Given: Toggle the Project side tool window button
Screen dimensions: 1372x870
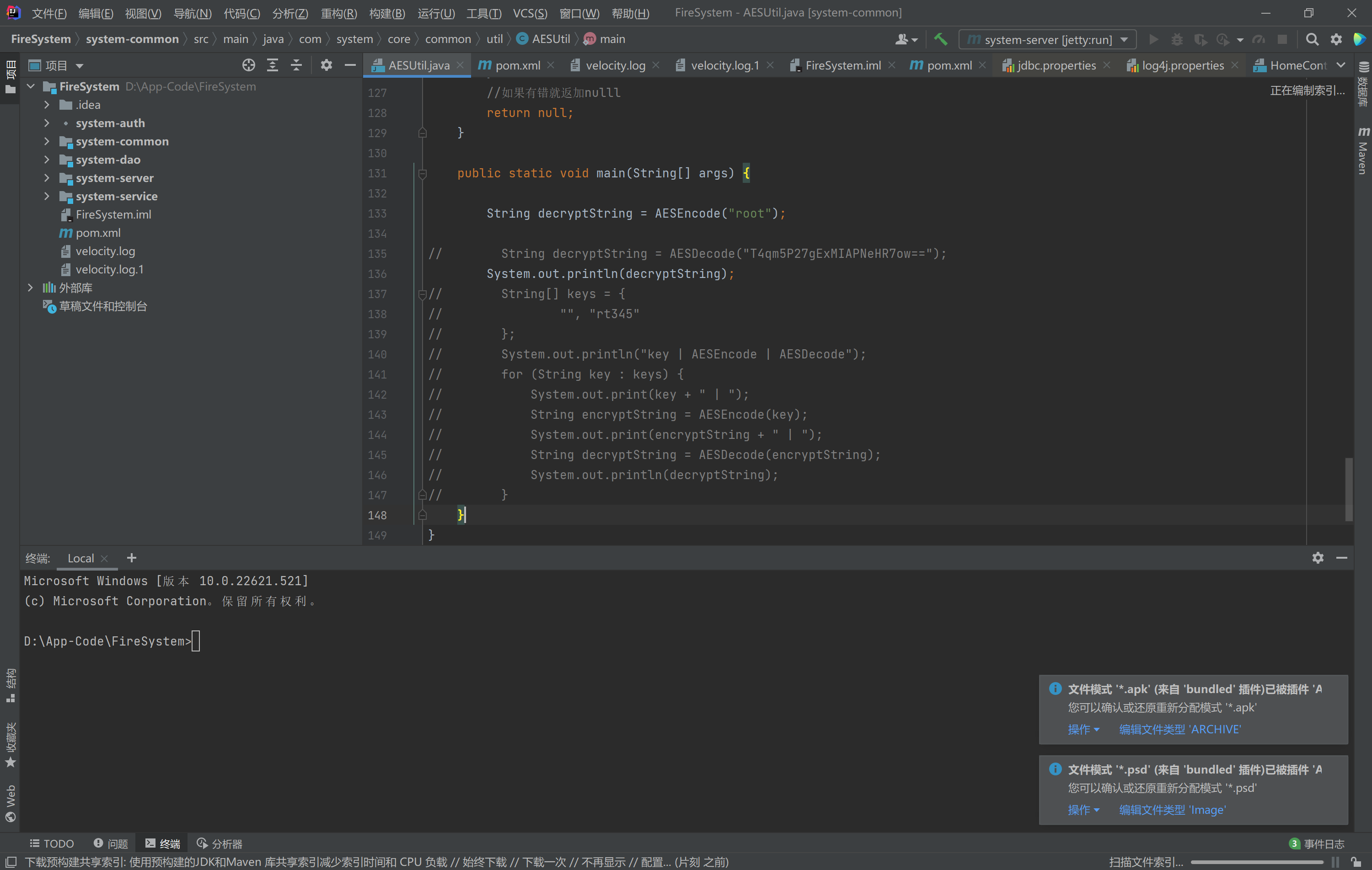Looking at the screenshot, I should click(x=10, y=77).
